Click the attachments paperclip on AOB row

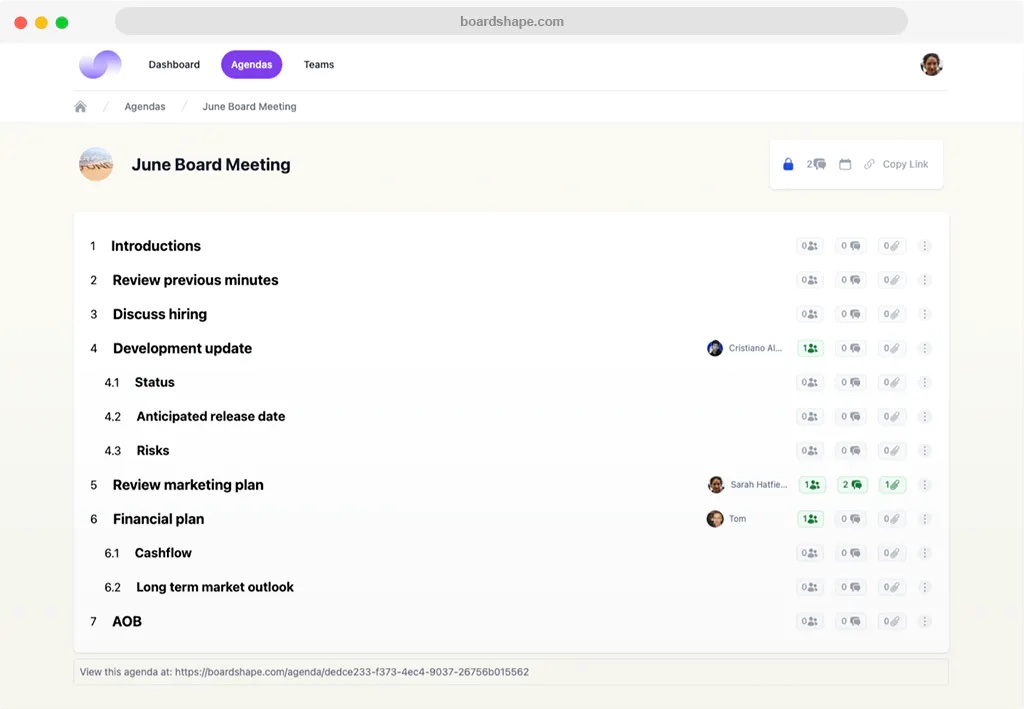coord(891,621)
